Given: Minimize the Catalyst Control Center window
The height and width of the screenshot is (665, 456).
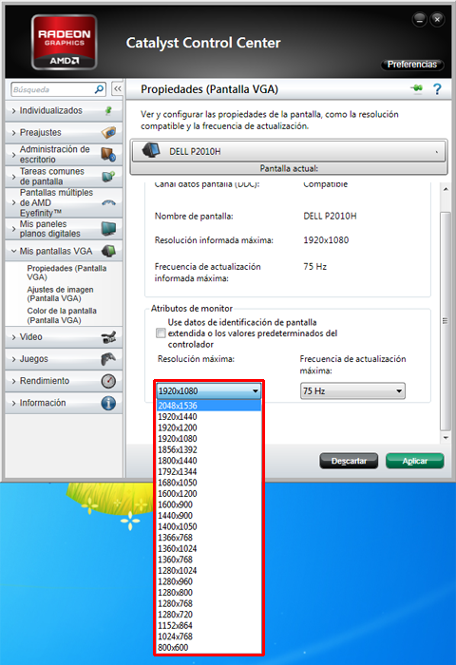Looking at the screenshot, I should click(419, 19).
